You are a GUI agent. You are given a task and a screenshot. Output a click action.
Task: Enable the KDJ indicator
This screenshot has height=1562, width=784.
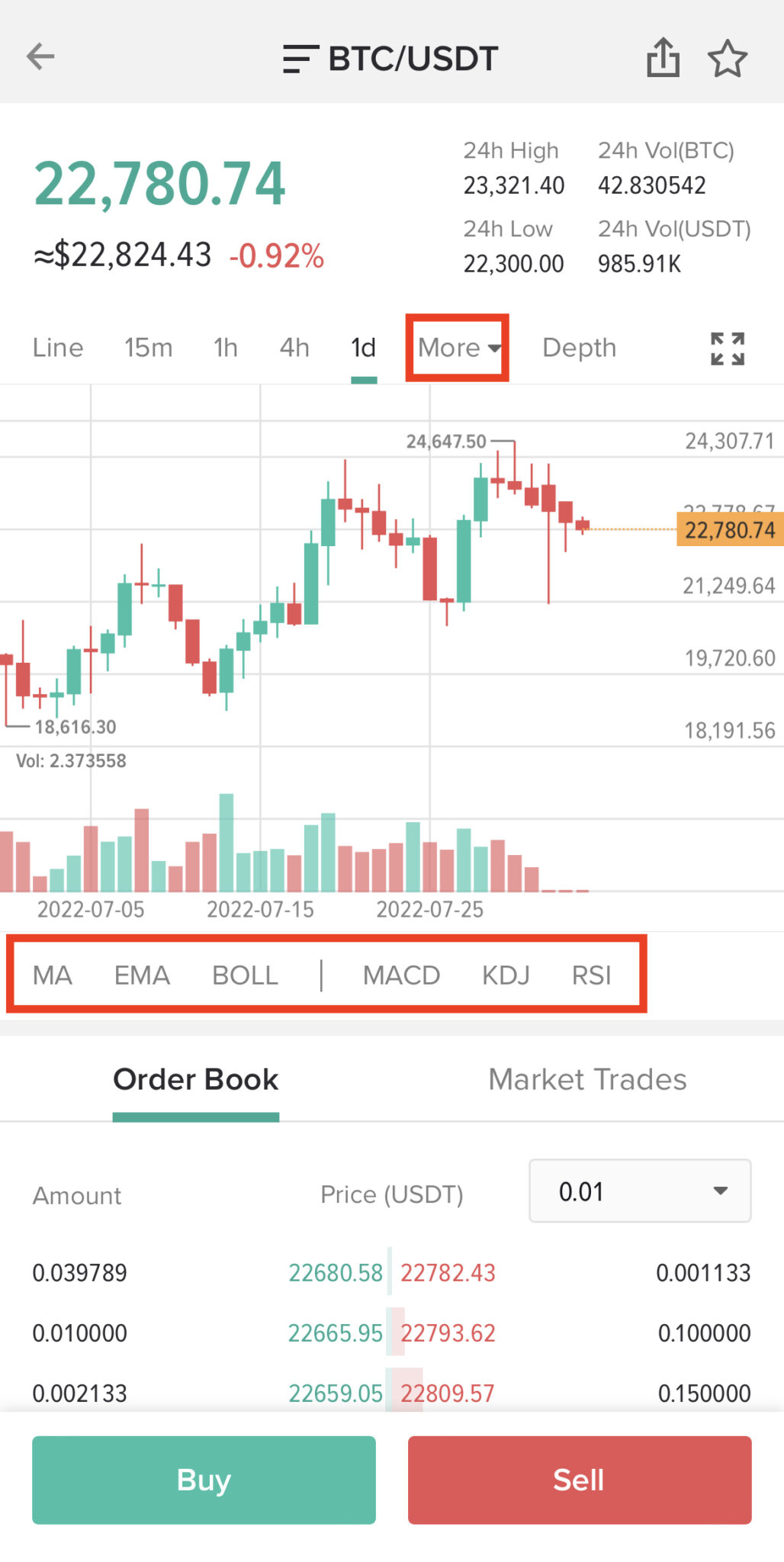(x=506, y=975)
